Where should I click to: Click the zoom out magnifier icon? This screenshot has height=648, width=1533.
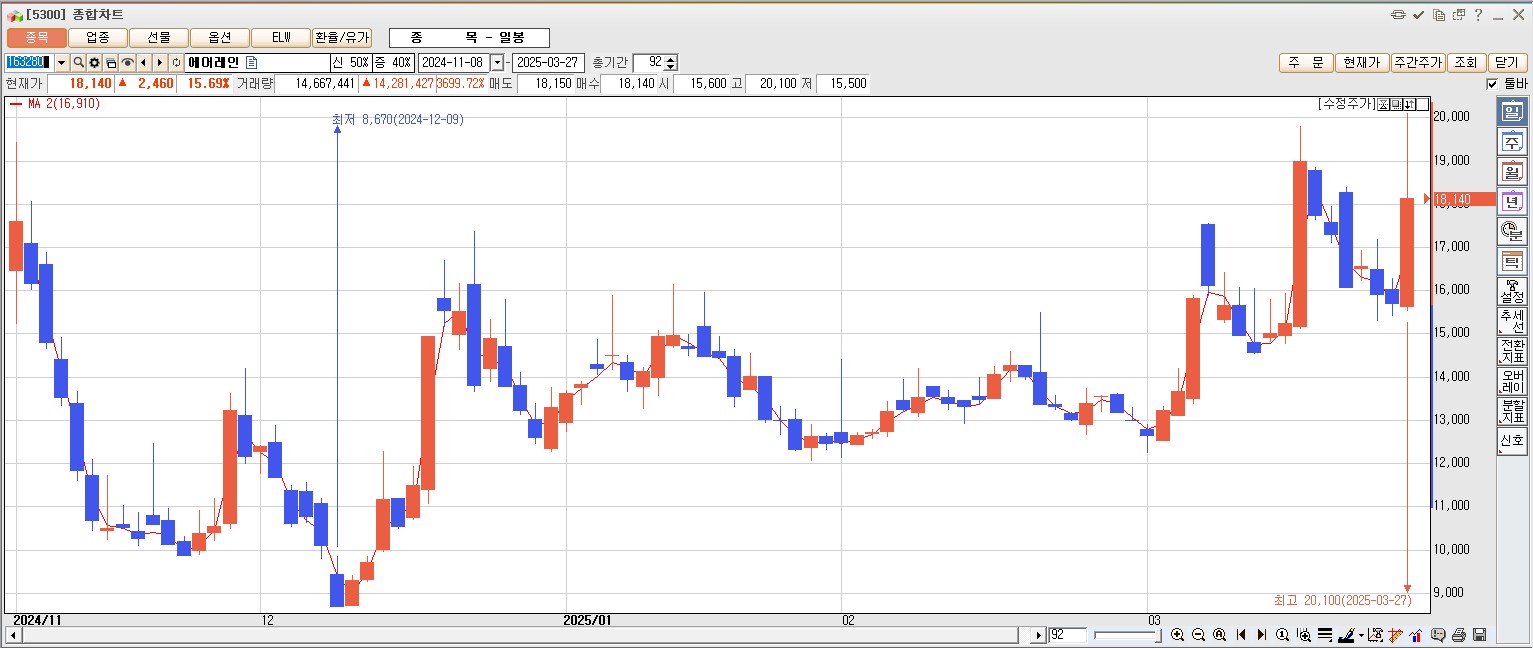1199,635
